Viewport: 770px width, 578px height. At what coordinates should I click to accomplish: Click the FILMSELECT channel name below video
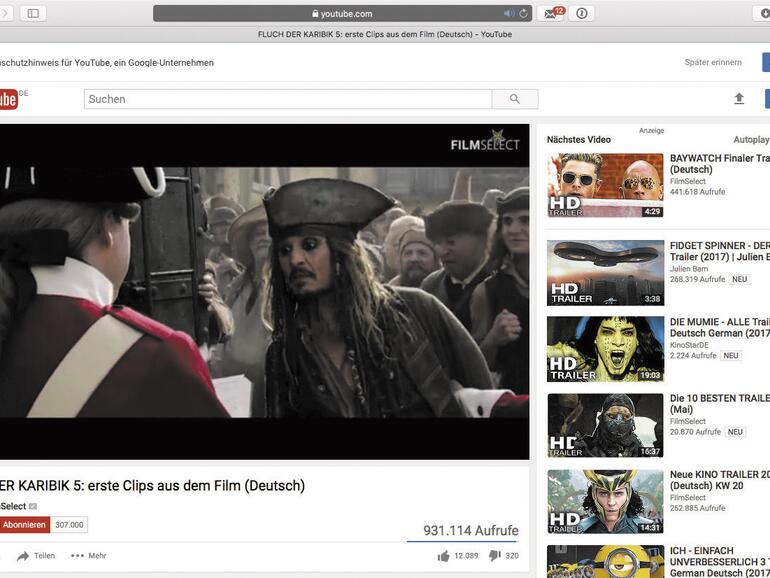[x=13, y=506]
